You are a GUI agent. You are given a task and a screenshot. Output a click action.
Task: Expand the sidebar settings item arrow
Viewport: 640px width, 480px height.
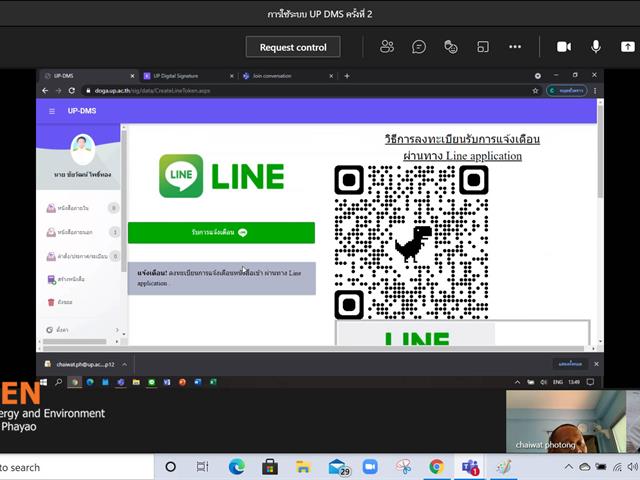(x=117, y=330)
